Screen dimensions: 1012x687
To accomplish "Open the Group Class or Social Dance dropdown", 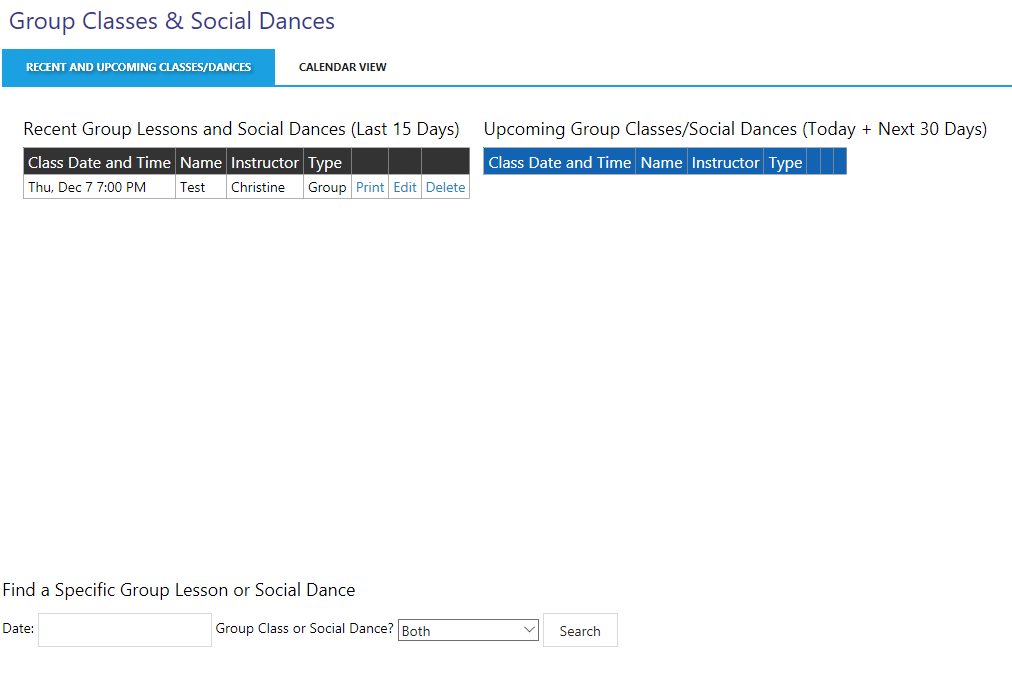I will click(468, 630).
